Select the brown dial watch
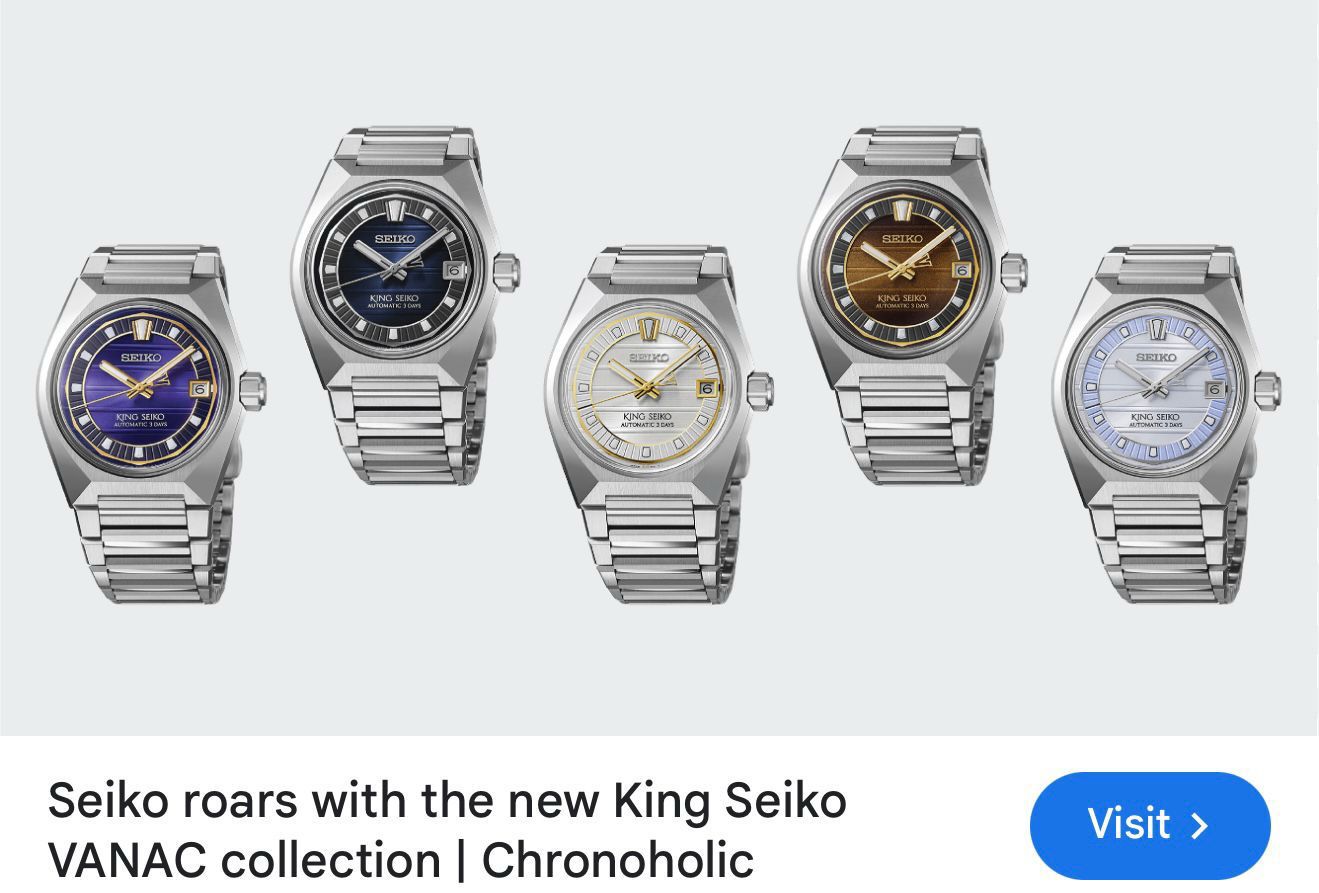This screenshot has height=893, width=1319. [x=912, y=305]
